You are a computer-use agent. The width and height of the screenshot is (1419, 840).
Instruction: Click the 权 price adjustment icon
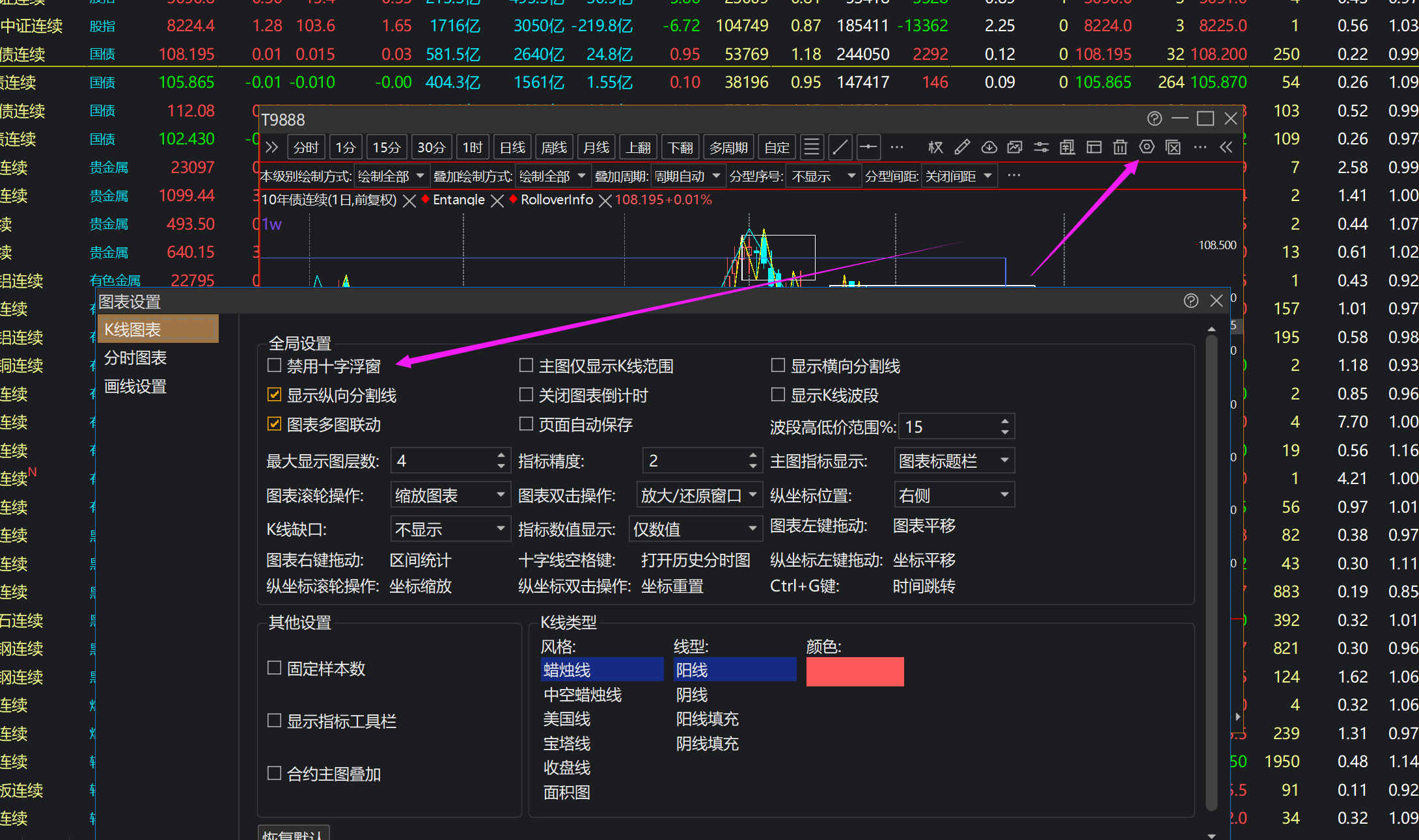click(935, 148)
